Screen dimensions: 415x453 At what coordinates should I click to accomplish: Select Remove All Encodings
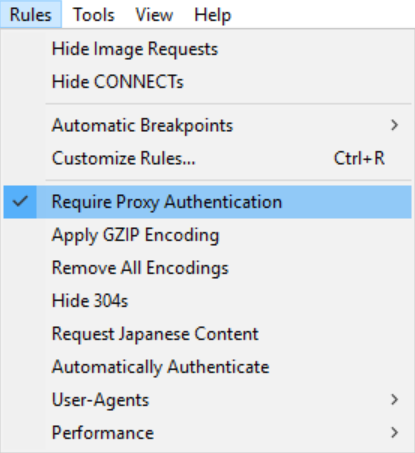click(207, 268)
